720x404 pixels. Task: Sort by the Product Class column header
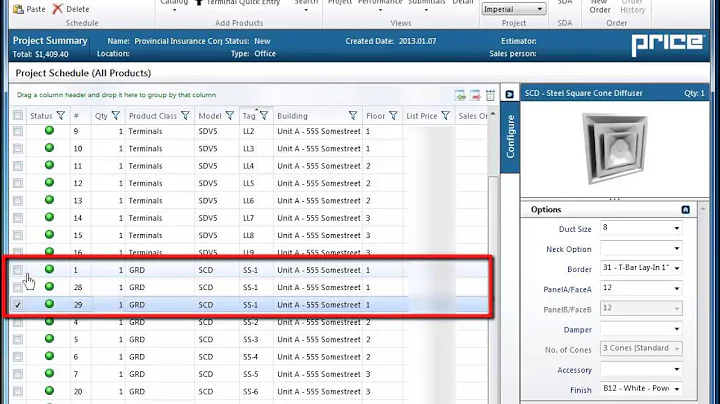(x=153, y=116)
